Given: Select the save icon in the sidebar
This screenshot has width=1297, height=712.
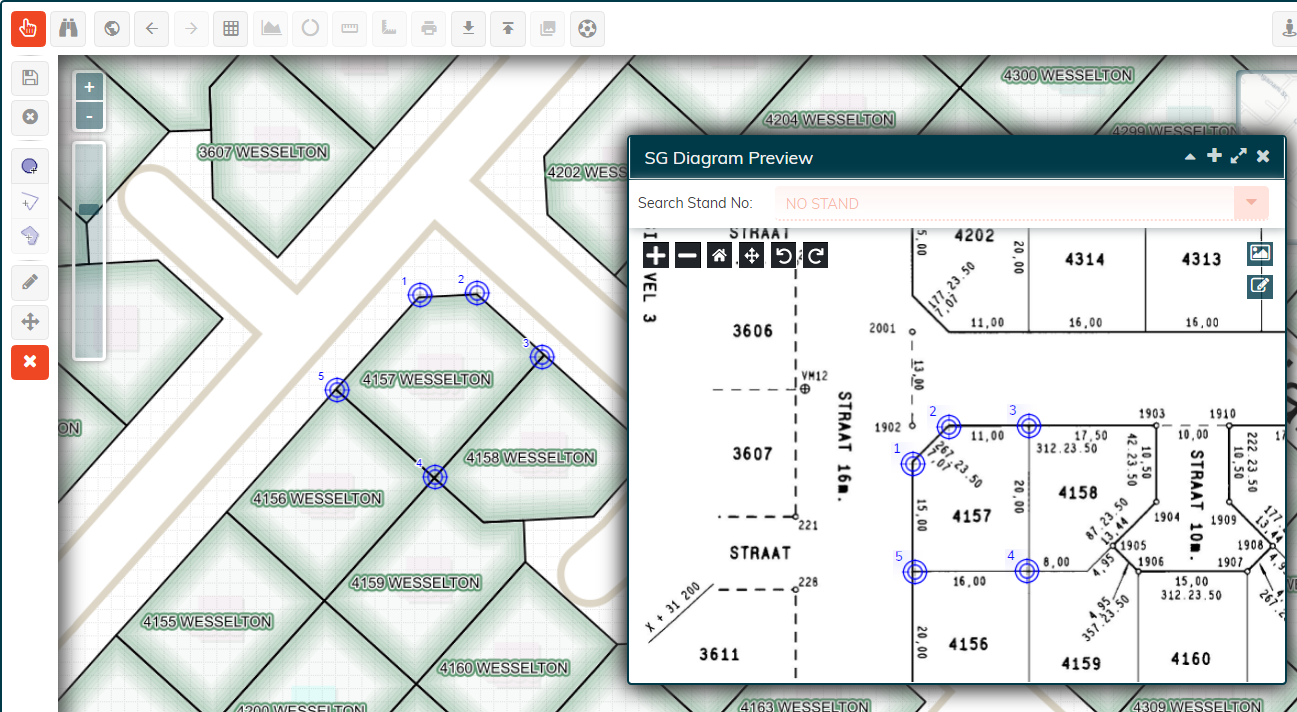Looking at the screenshot, I should [30, 78].
